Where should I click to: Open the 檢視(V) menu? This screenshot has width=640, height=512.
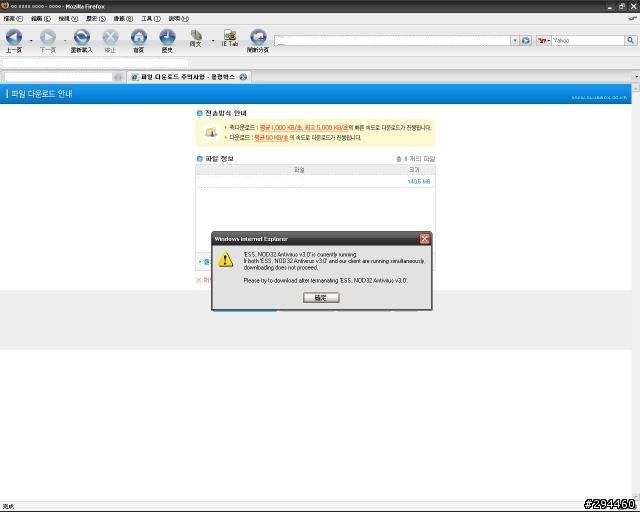click(x=68, y=19)
